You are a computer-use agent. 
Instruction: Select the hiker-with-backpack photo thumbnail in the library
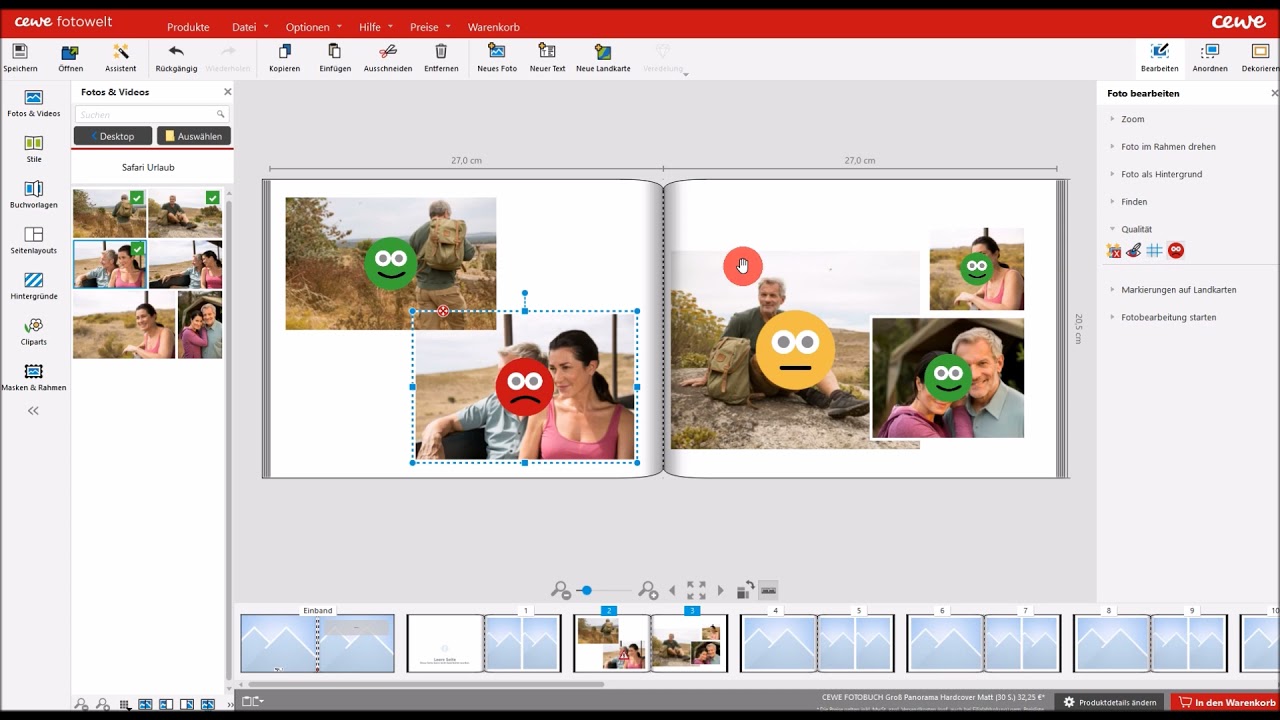pos(110,213)
